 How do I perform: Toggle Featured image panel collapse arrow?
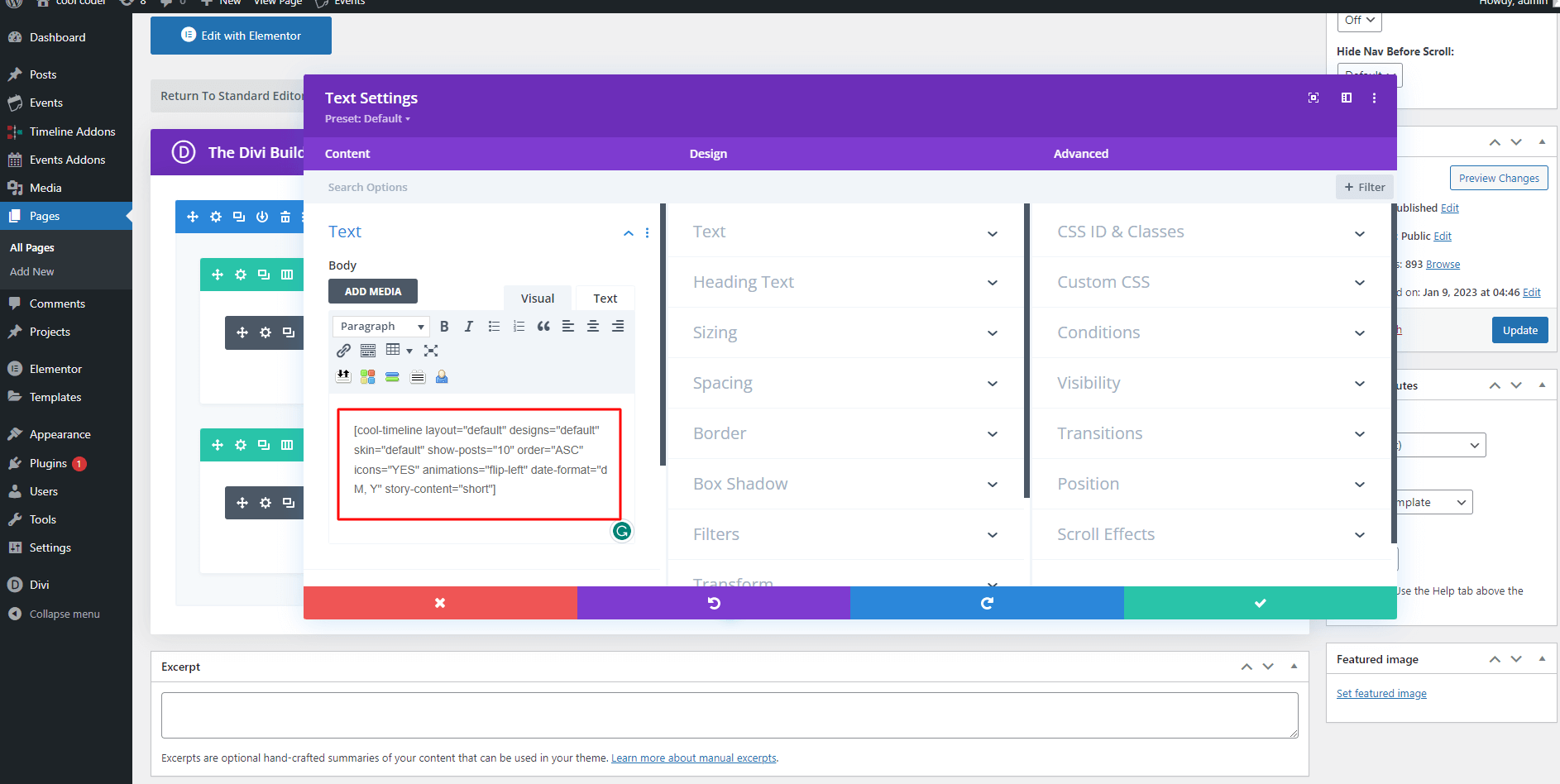pos(1542,659)
